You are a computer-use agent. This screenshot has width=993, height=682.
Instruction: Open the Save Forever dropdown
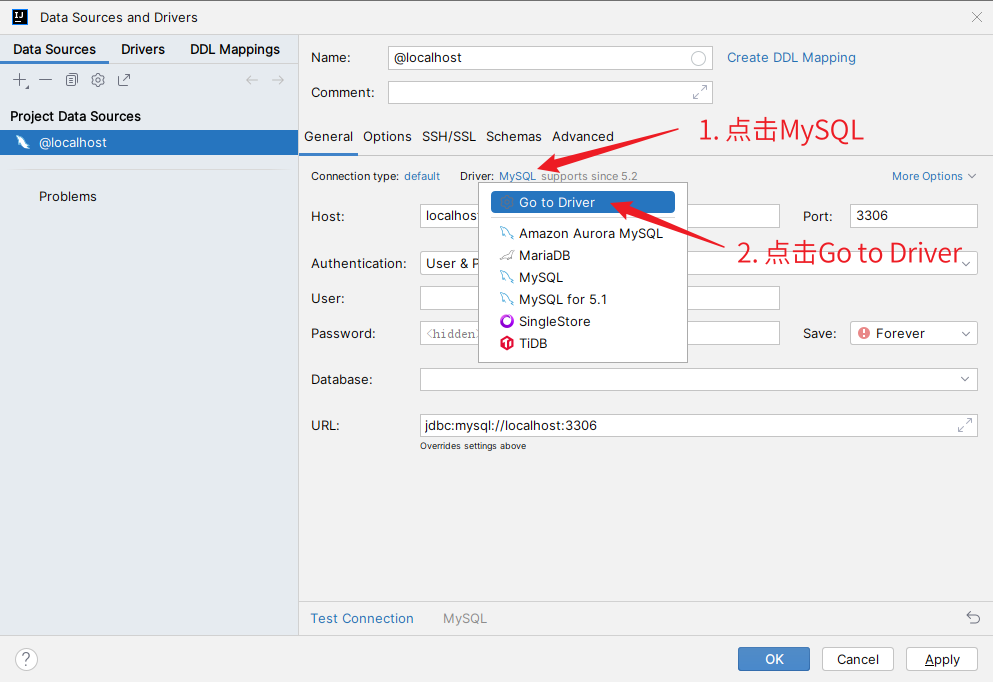[914, 333]
